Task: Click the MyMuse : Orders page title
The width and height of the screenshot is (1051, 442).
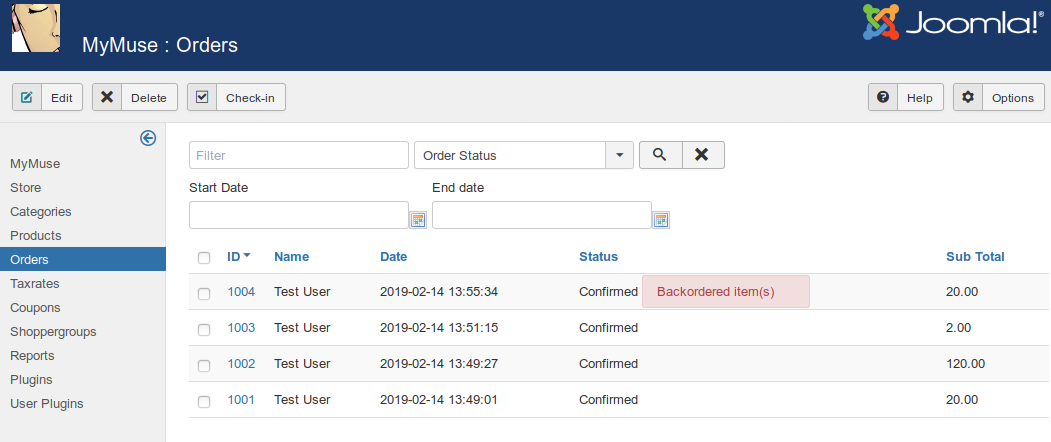Action: pos(160,45)
